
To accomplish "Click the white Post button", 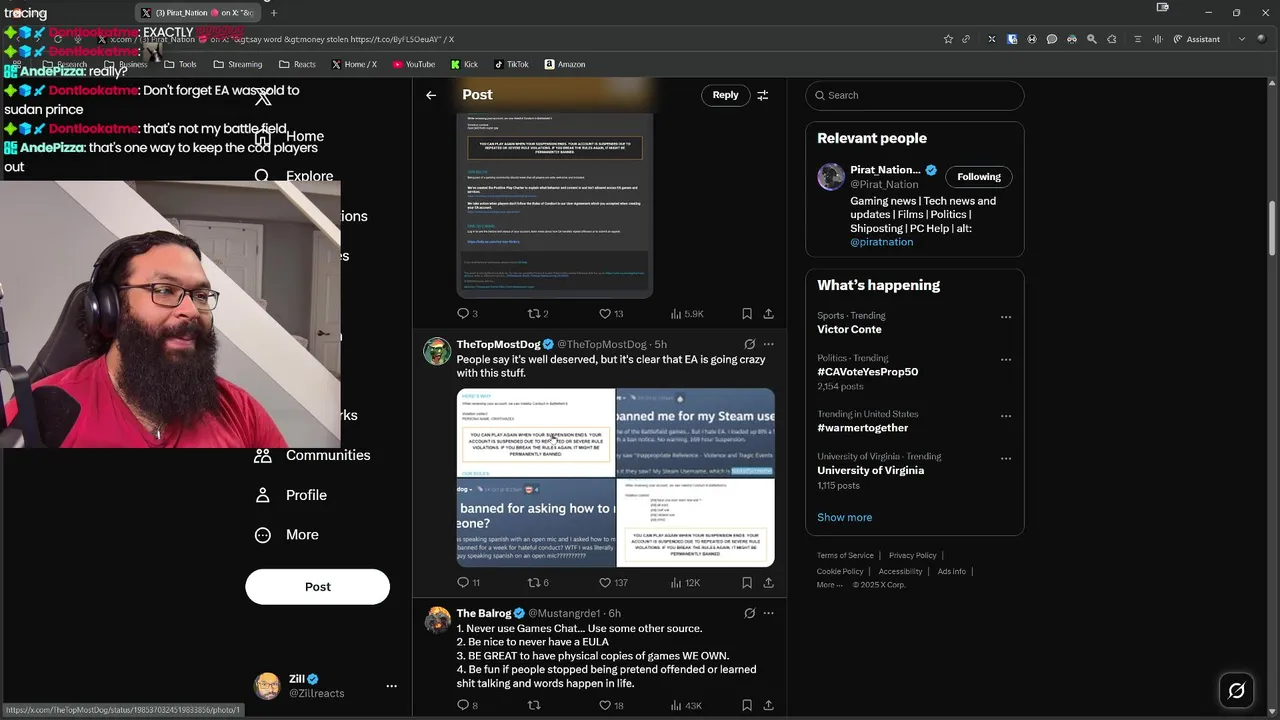I will tap(317, 587).
